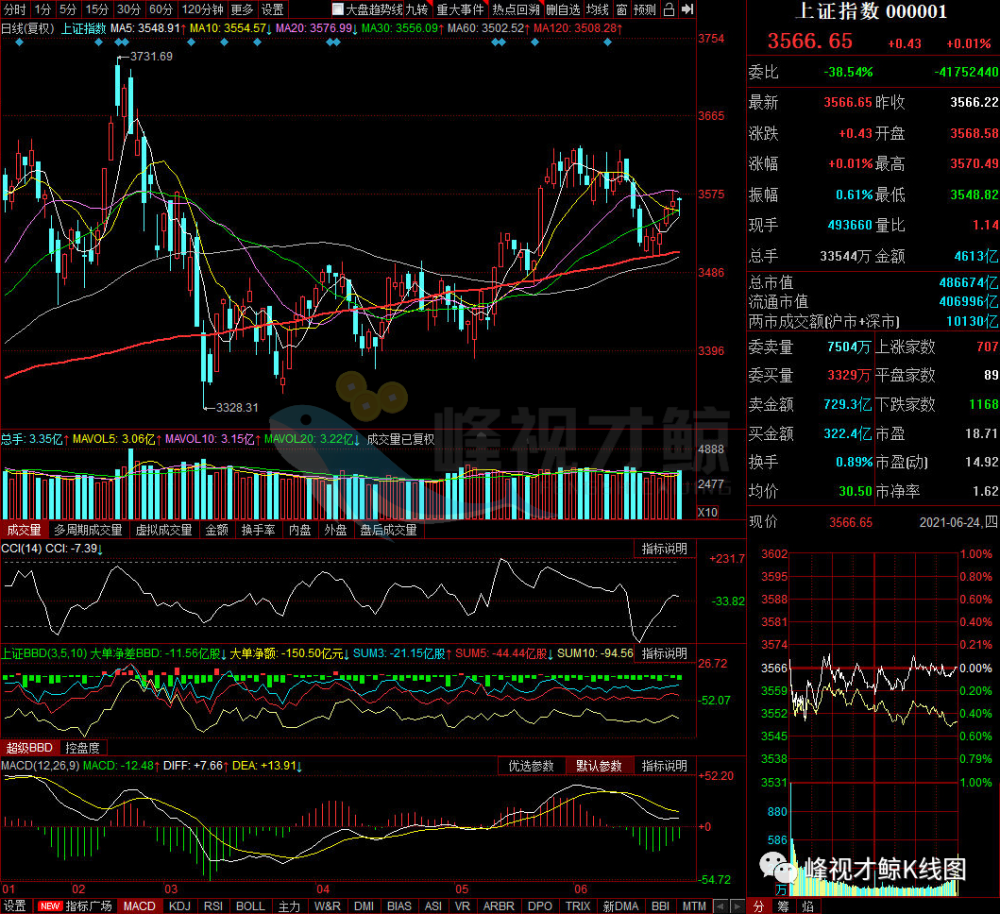Open the 更多 timeframe menu
This screenshot has height=914, width=1000.
tap(242, 10)
